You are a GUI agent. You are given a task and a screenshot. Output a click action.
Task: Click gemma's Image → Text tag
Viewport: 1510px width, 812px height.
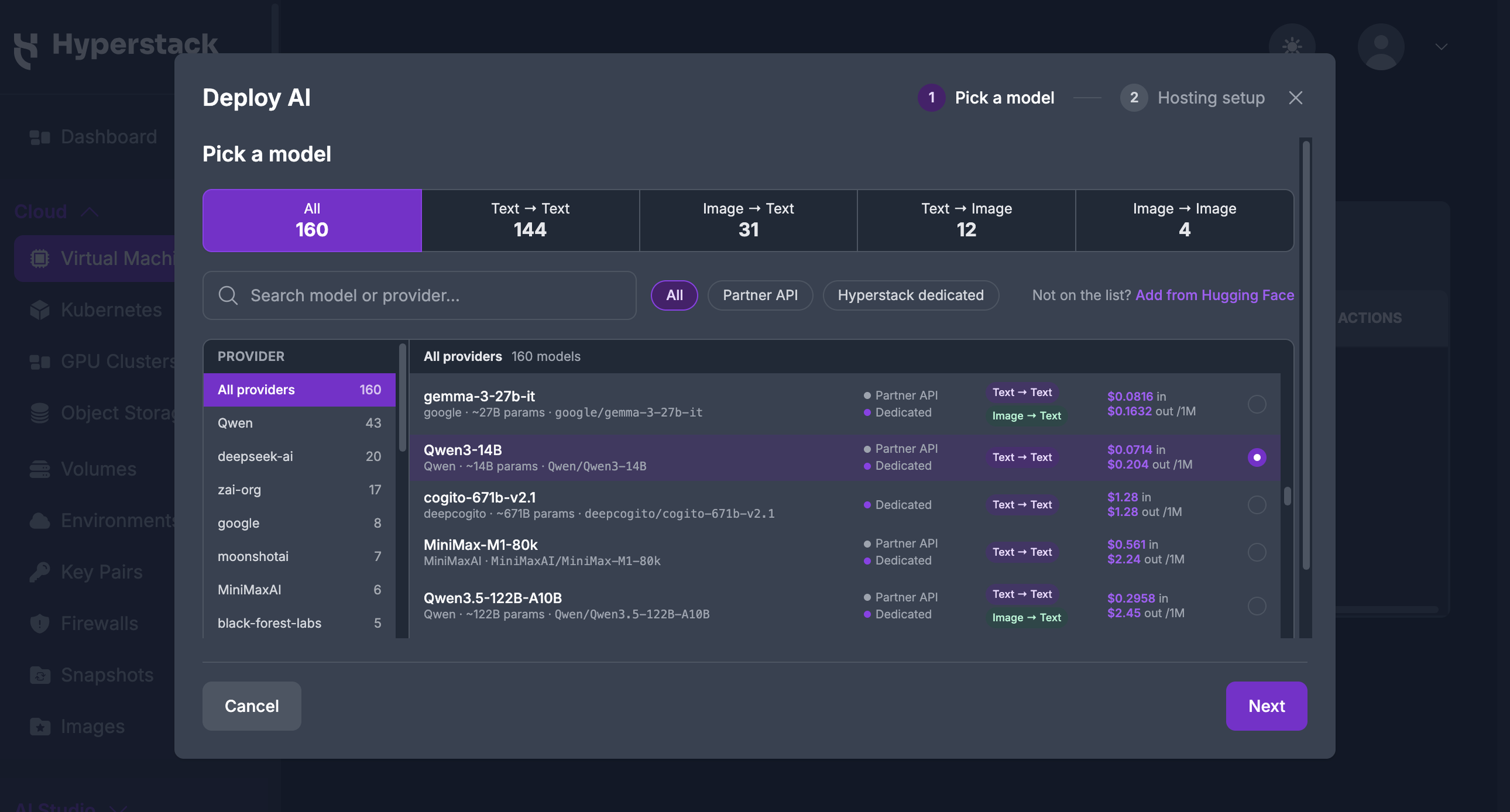pyautogui.click(x=1027, y=416)
